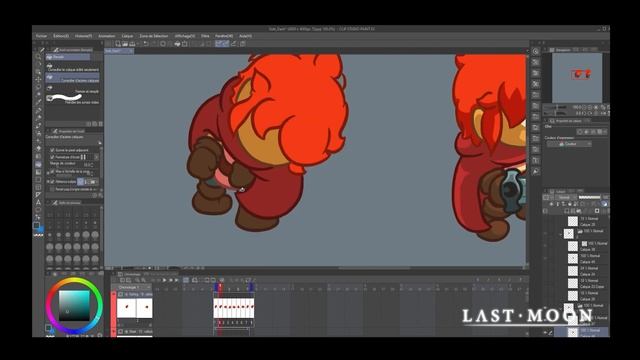Image resolution: width=640 pixels, height=360 pixels.
Task: Select the Text tool
Action: coord(38,202)
